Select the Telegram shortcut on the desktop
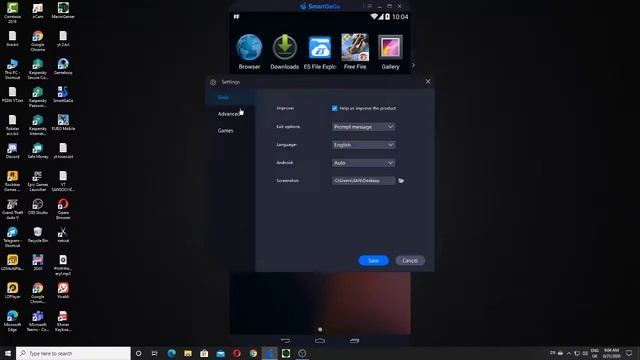640x360 pixels. 13,237
